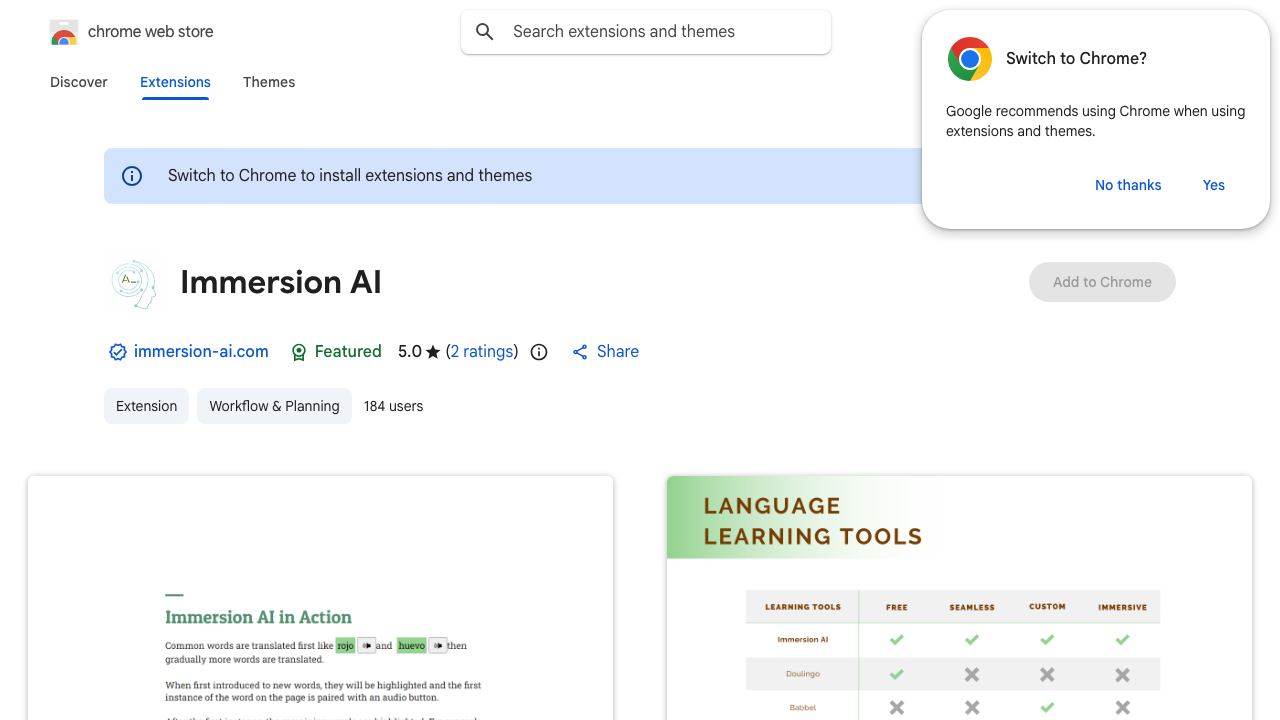Click the Chrome Web Store logo icon
The width and height of the screenshot is (1280, 720).
click(64, 32)
